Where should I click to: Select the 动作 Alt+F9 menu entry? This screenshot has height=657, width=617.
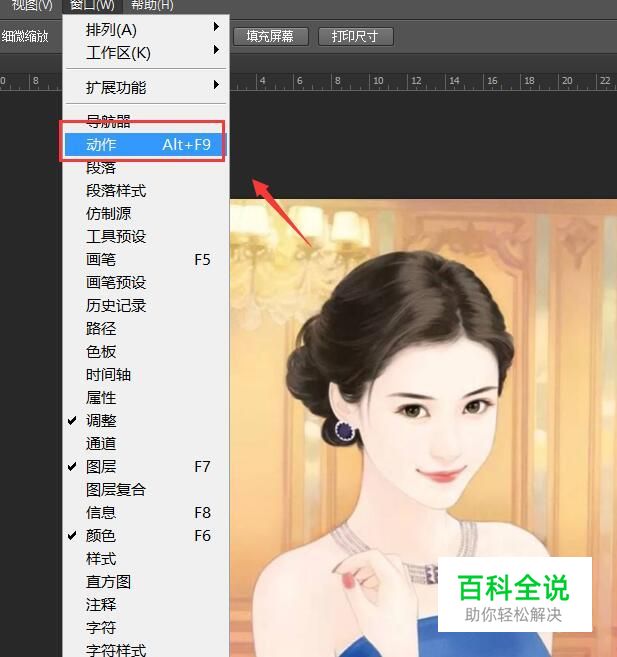(145, 145)
